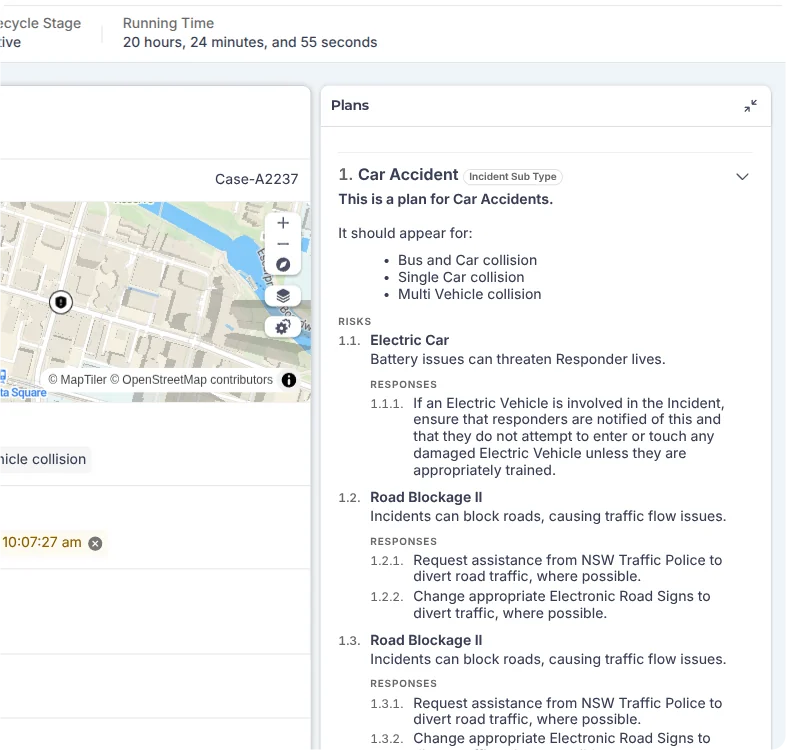Screen dimensions: 786x750
Task: Select the Single Car collision bullet
Action: (x=461, y=277)
